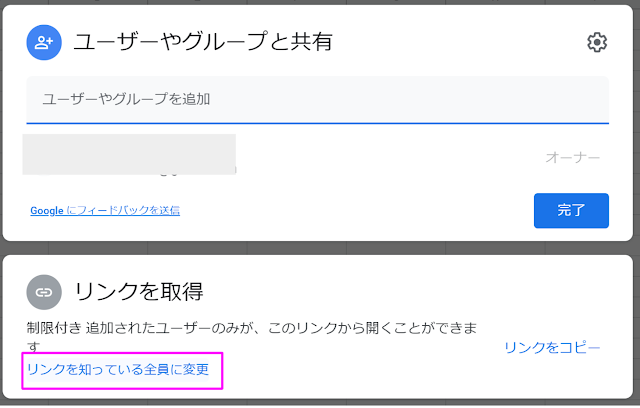This screenshot has width=640, height=408.
Task: Click the オーナー role label
Action: (x=573, y=157)
